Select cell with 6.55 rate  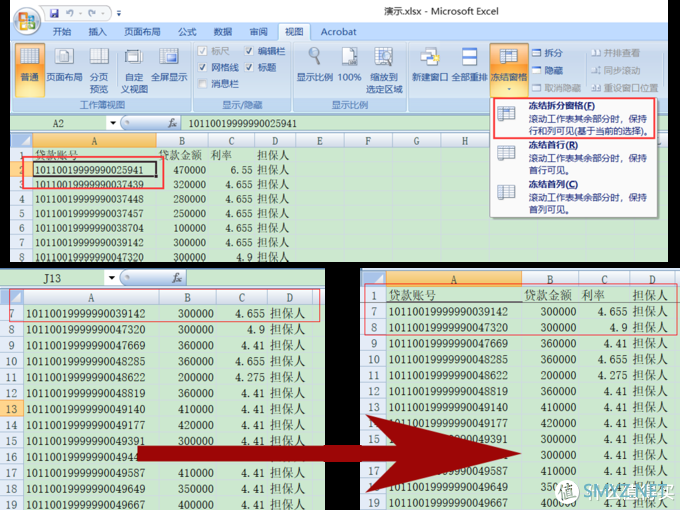231,170
